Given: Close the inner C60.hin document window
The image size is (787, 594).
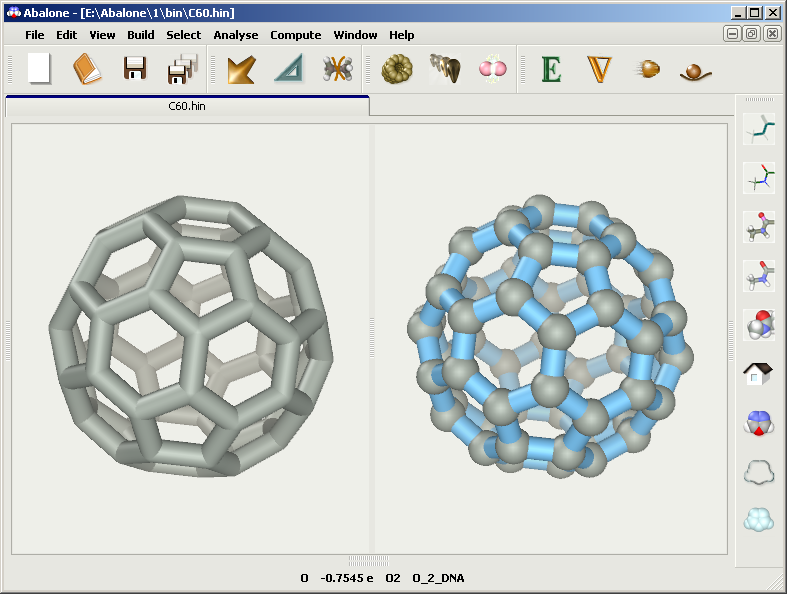Looking at the screenshot, I should click(x=772, y=34).
